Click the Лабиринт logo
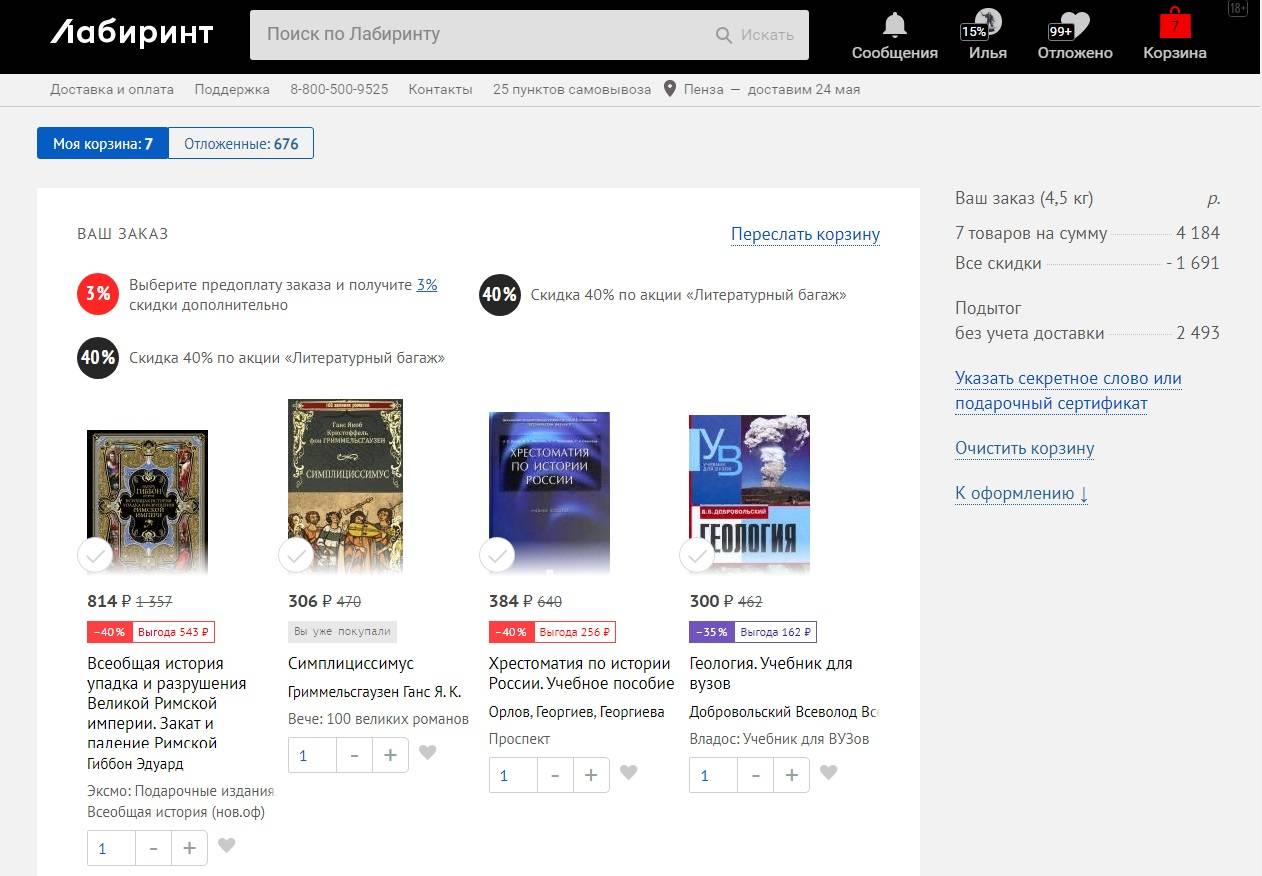The image size is (1262, 876). (x=132, y=33)
